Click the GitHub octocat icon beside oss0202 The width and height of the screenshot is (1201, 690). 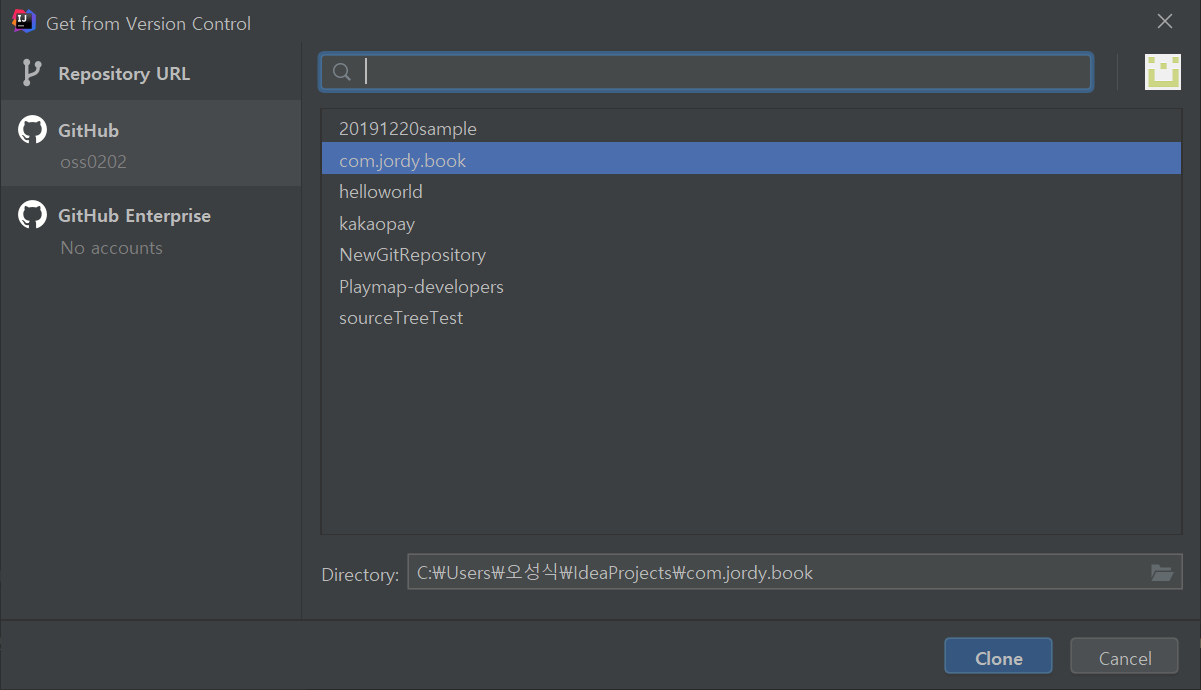[33, 130]
